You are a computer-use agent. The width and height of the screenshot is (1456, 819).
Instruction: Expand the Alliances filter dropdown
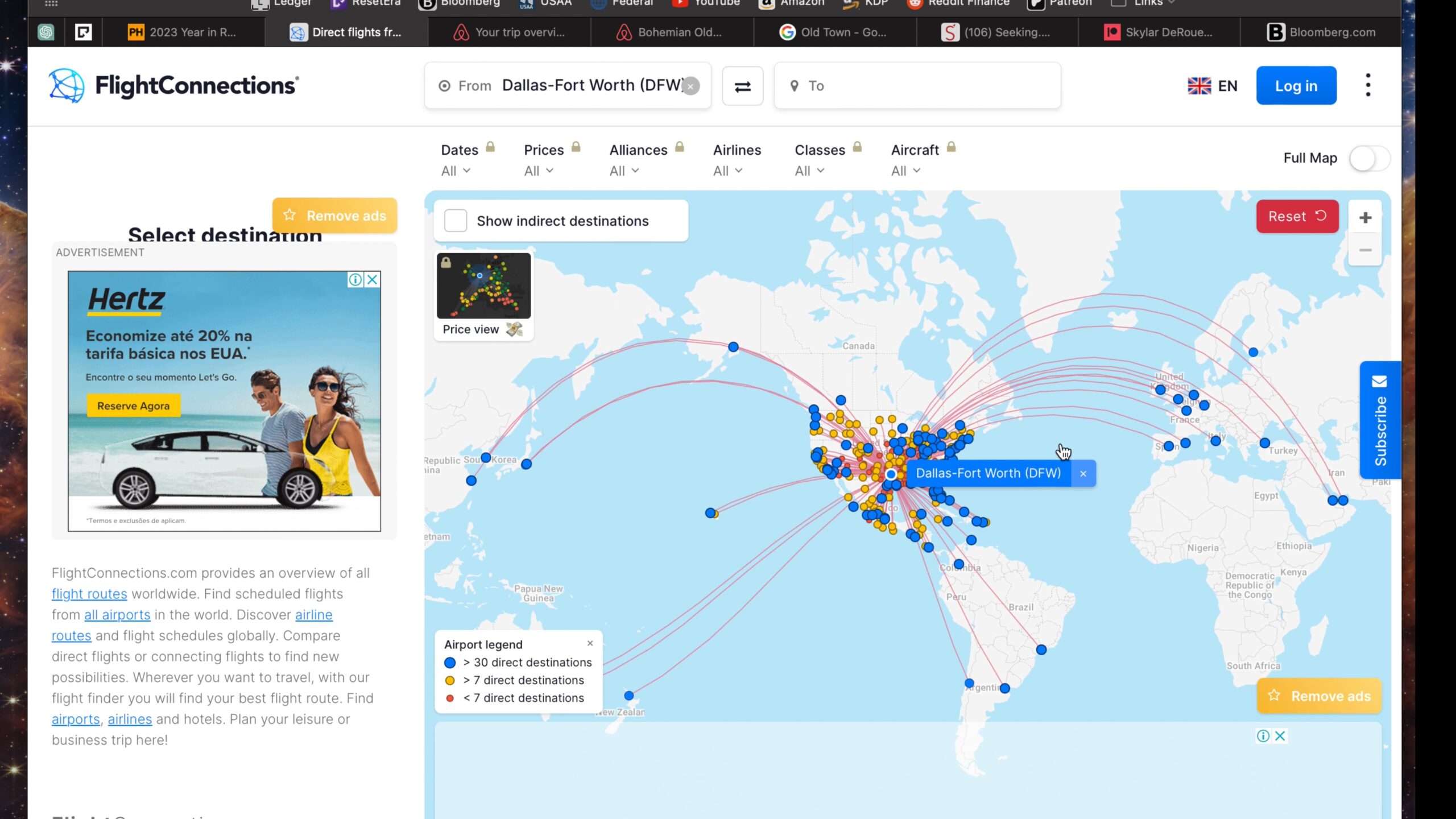click(624, 171)
